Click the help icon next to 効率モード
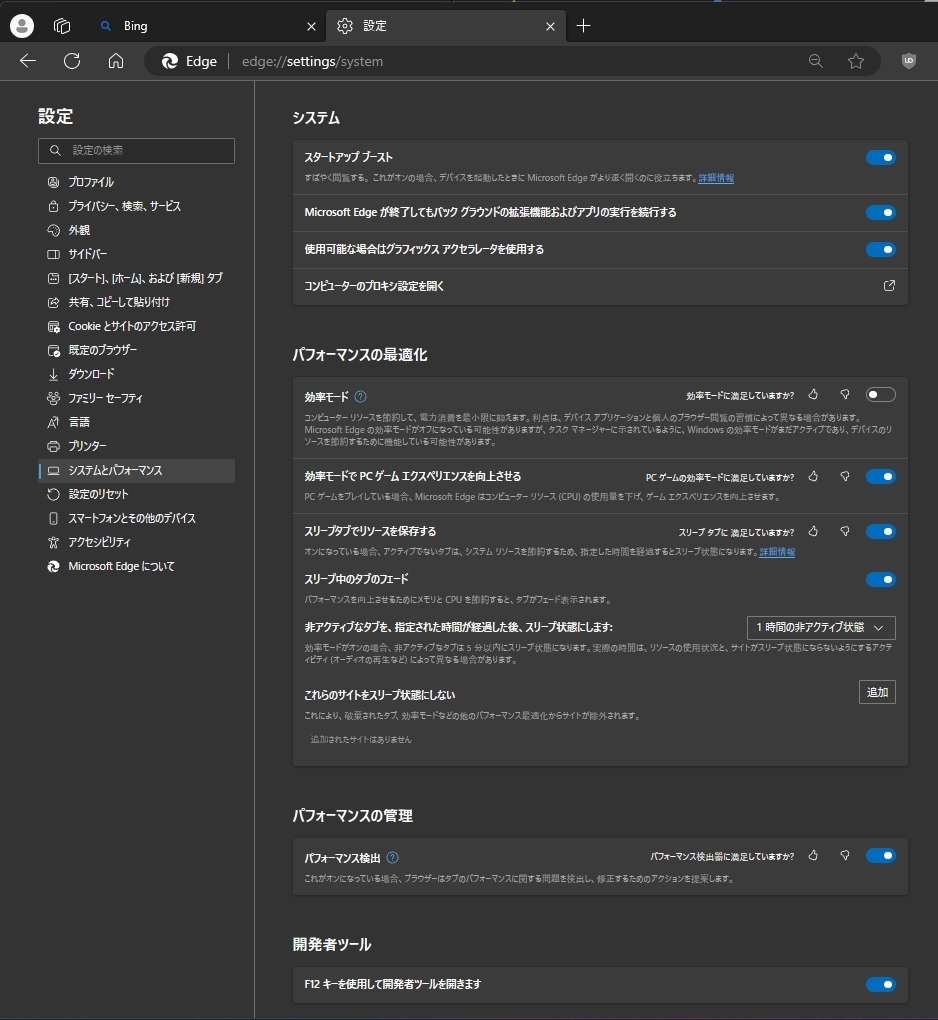938x1020 pixels. click(x=361, y=396)
